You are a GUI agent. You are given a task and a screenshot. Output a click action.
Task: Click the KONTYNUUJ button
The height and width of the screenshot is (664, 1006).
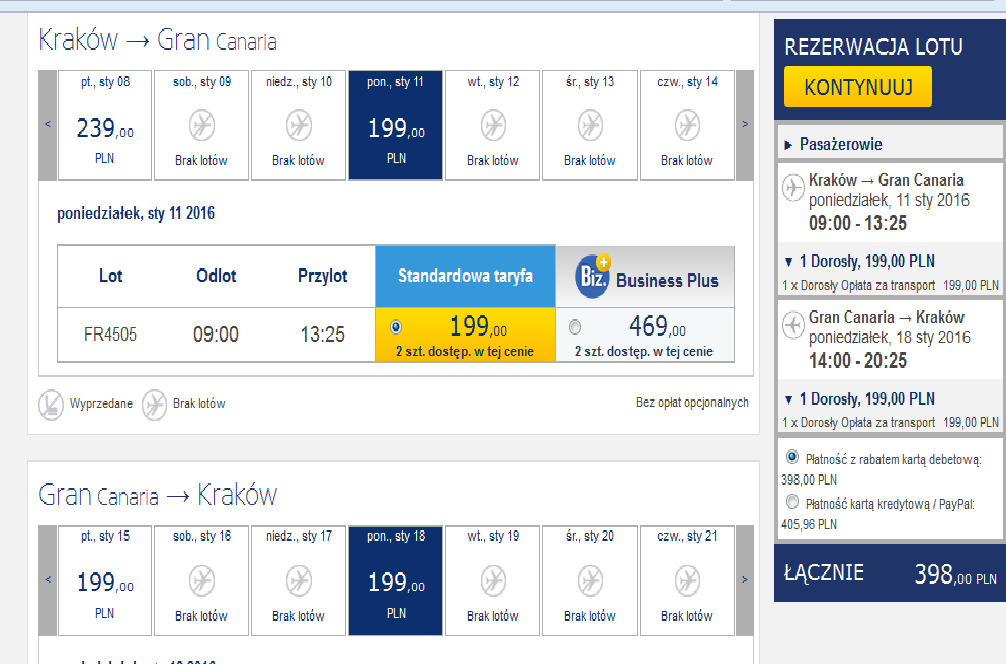pos(858,87)
